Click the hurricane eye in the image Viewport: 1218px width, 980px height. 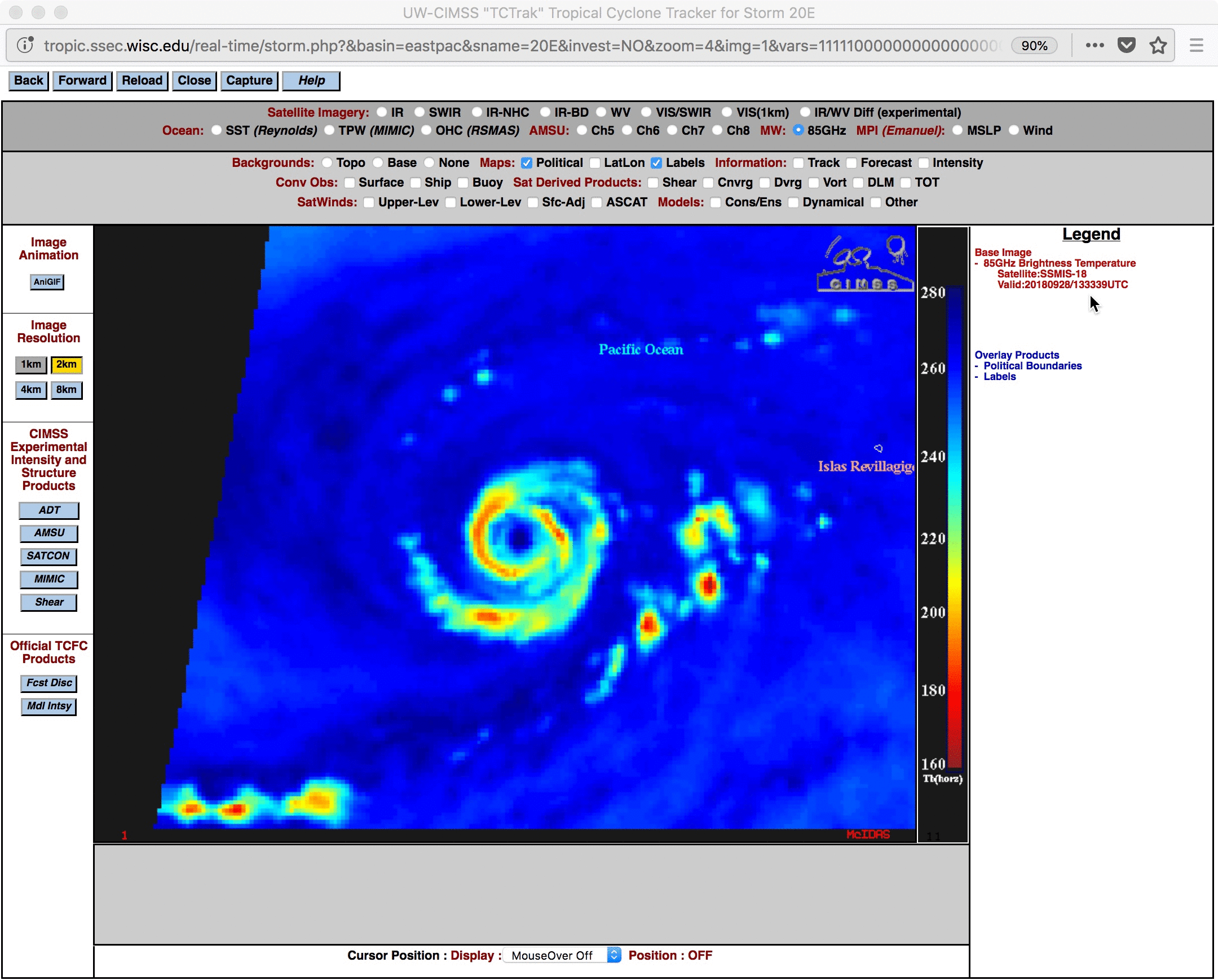click(520, 537)
